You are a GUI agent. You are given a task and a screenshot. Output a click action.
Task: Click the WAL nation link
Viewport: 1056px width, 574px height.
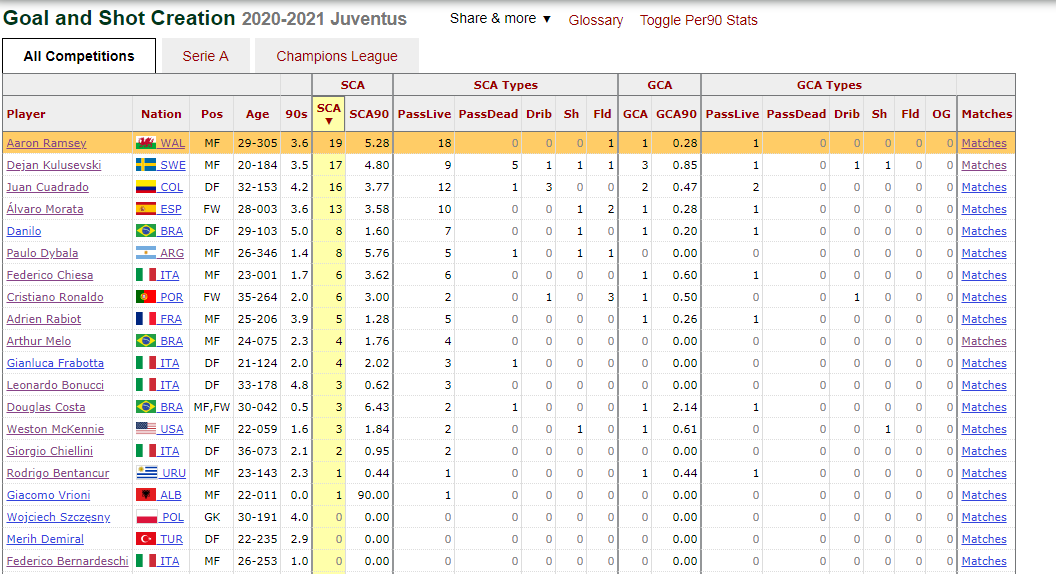coord(172,143)
